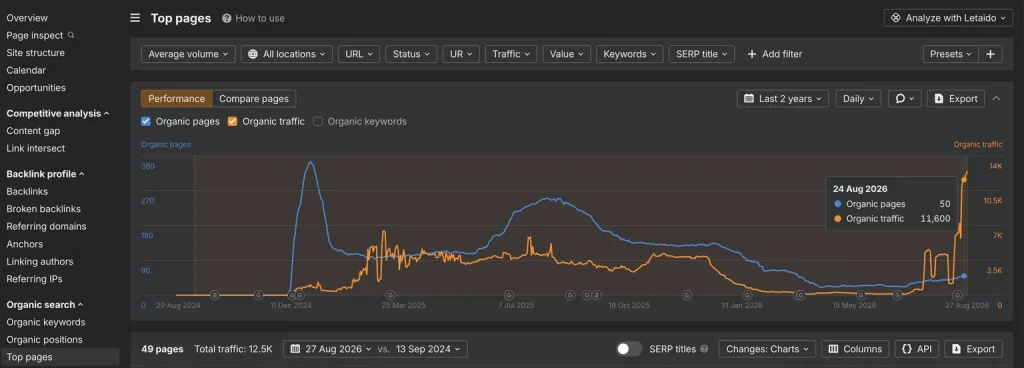Click the Add filter plus button
This screenshot has width=1024, height=368.
(775, 54)
